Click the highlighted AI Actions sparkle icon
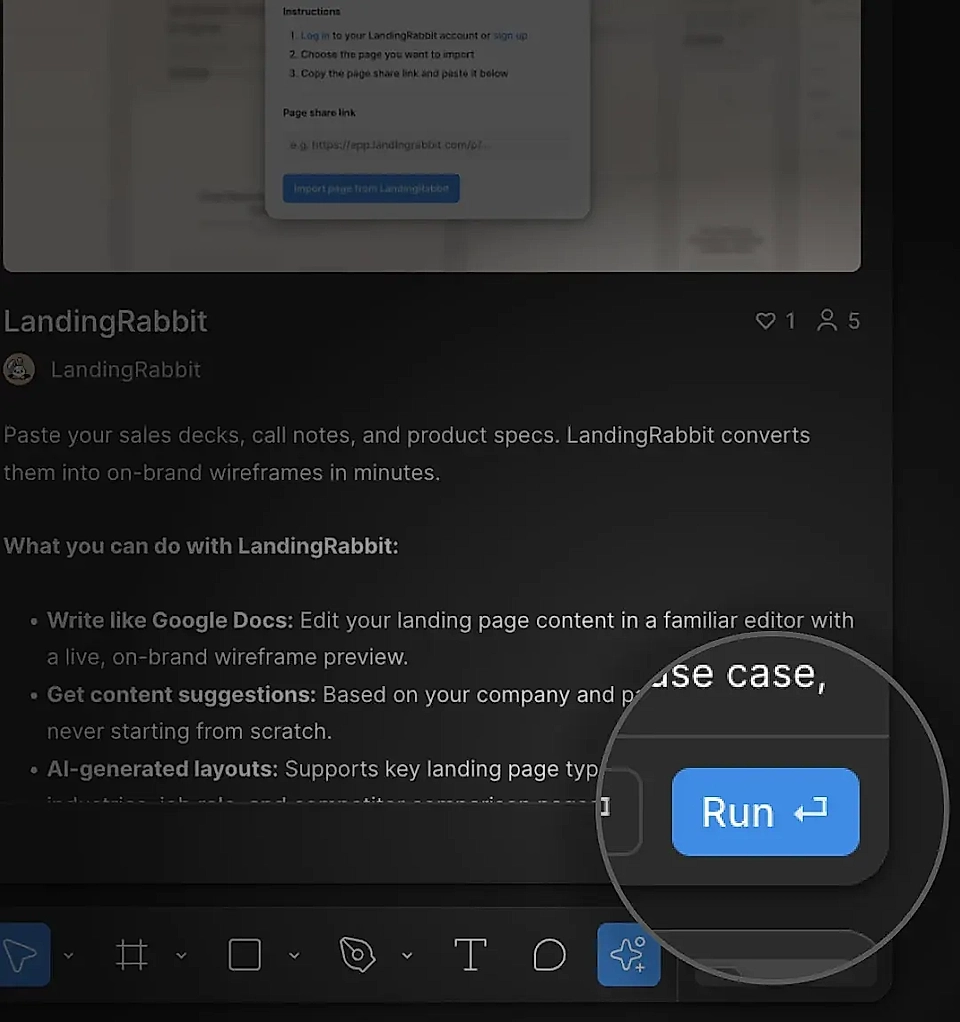The width and height of the screenshot is (960, 1022). tap(628, 955)
